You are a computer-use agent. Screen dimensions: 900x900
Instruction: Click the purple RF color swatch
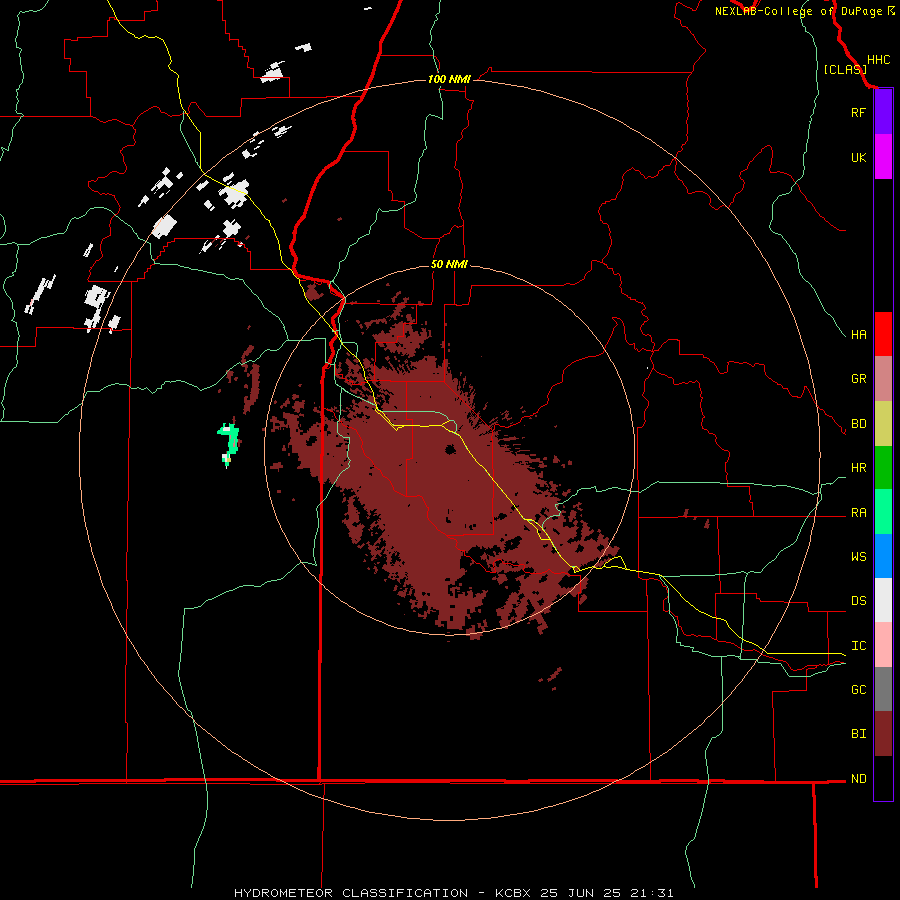click(x=883, y=112)
